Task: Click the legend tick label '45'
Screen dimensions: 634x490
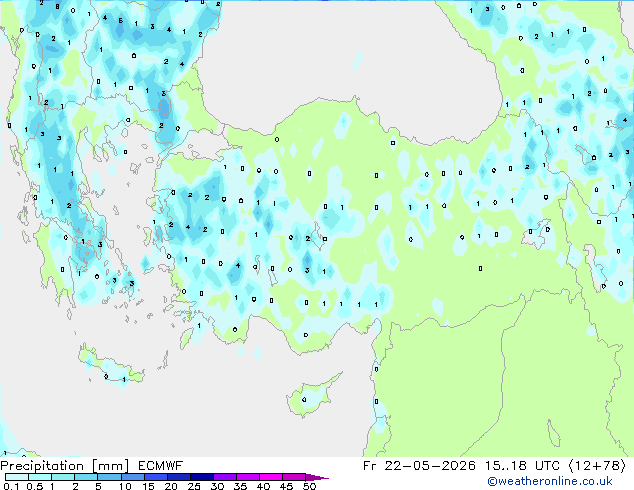Action: [287, 486]
